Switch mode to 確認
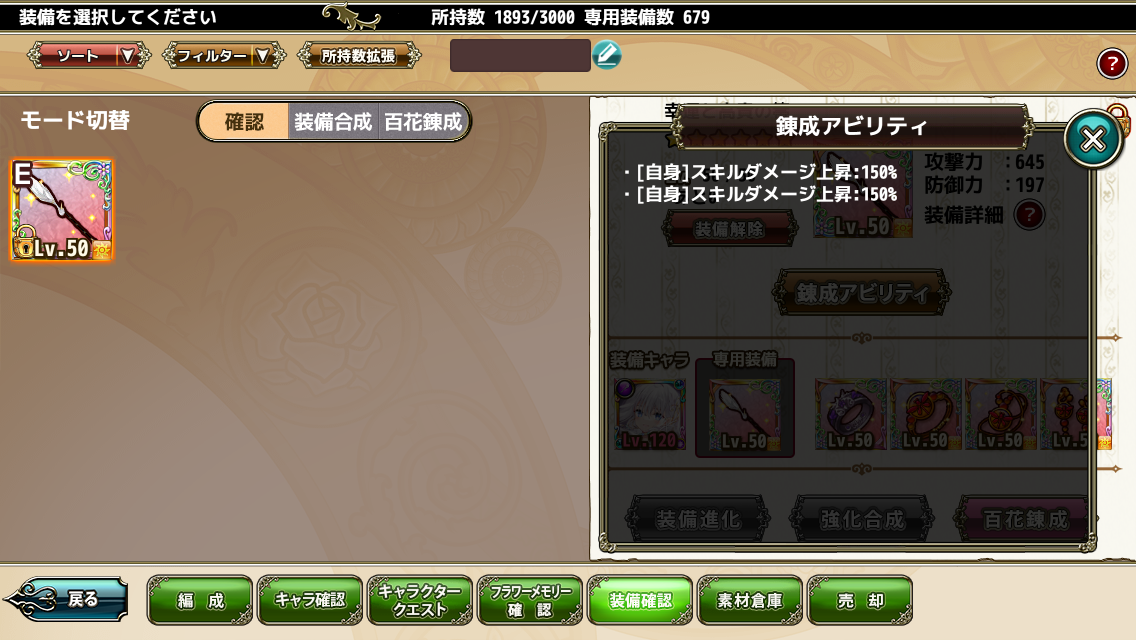Screen dimensions: 1136x640 (x=244, y=122)
